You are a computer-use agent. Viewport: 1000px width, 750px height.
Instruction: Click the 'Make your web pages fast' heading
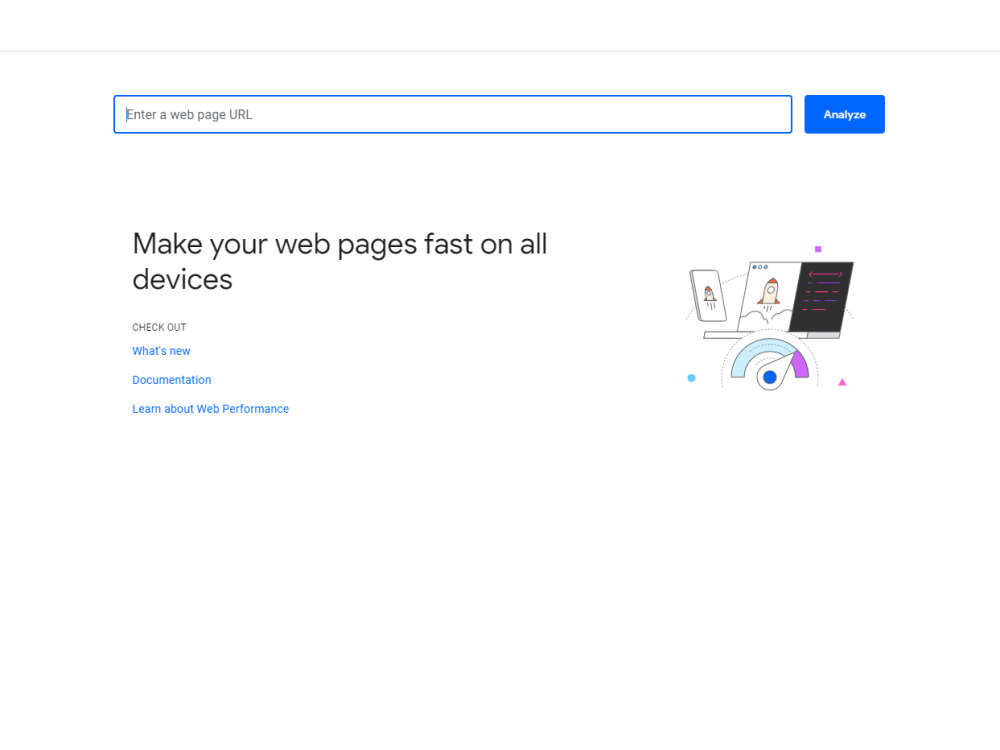[339, 261]
